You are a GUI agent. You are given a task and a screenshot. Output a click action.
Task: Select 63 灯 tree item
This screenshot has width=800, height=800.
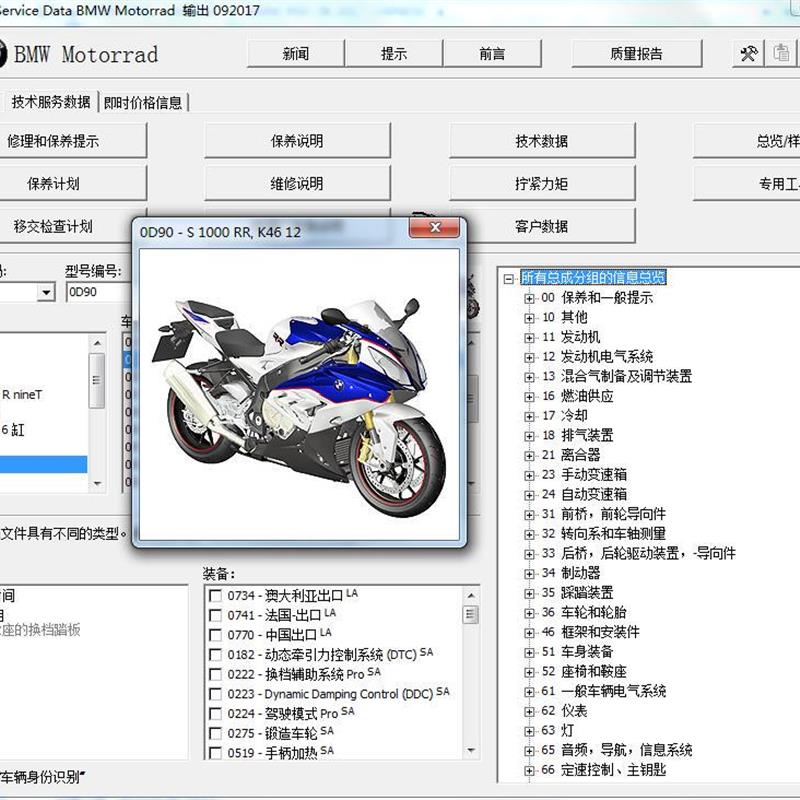point(558,731)
